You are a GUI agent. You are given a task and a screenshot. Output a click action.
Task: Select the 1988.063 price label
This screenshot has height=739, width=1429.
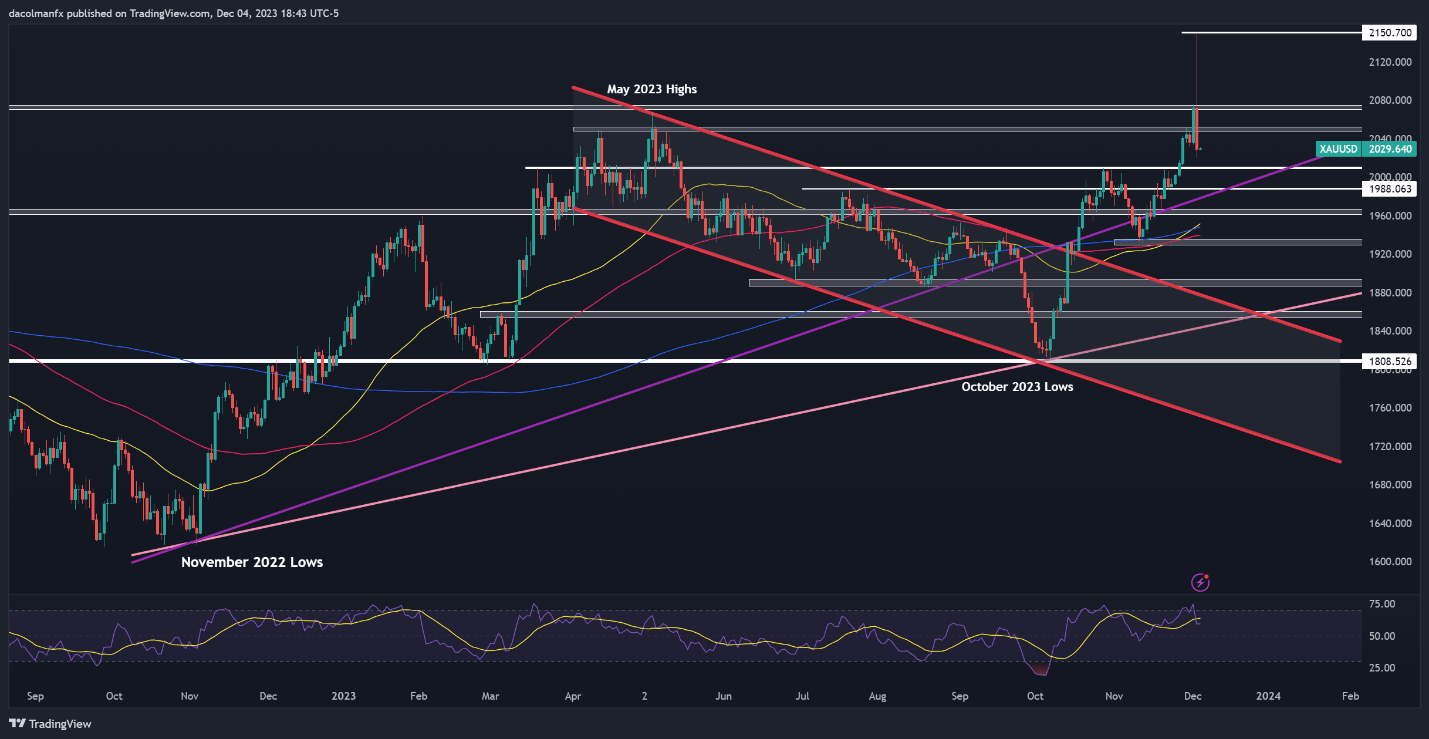[x=1389, y=188]
